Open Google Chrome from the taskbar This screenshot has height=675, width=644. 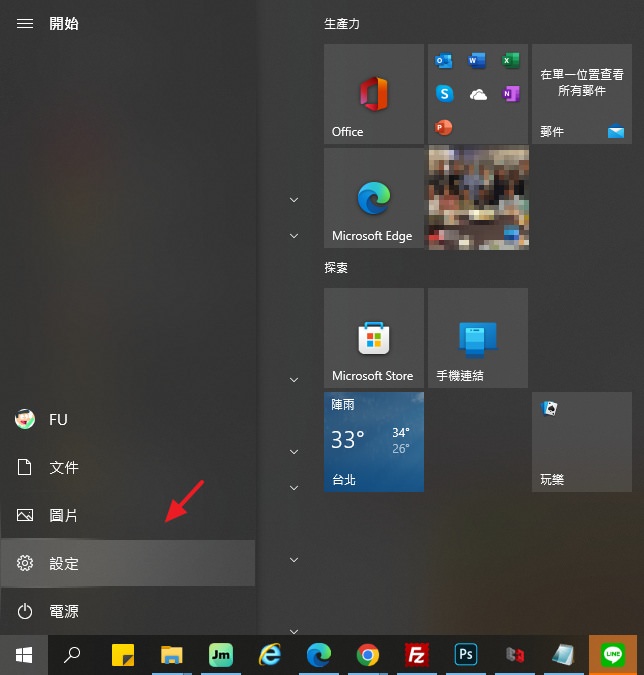pyautogui.click(x=368, y=655)
